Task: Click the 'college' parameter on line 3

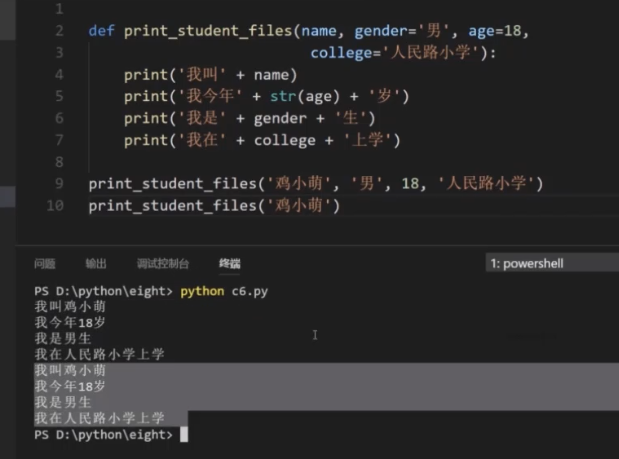Action: 341,53
